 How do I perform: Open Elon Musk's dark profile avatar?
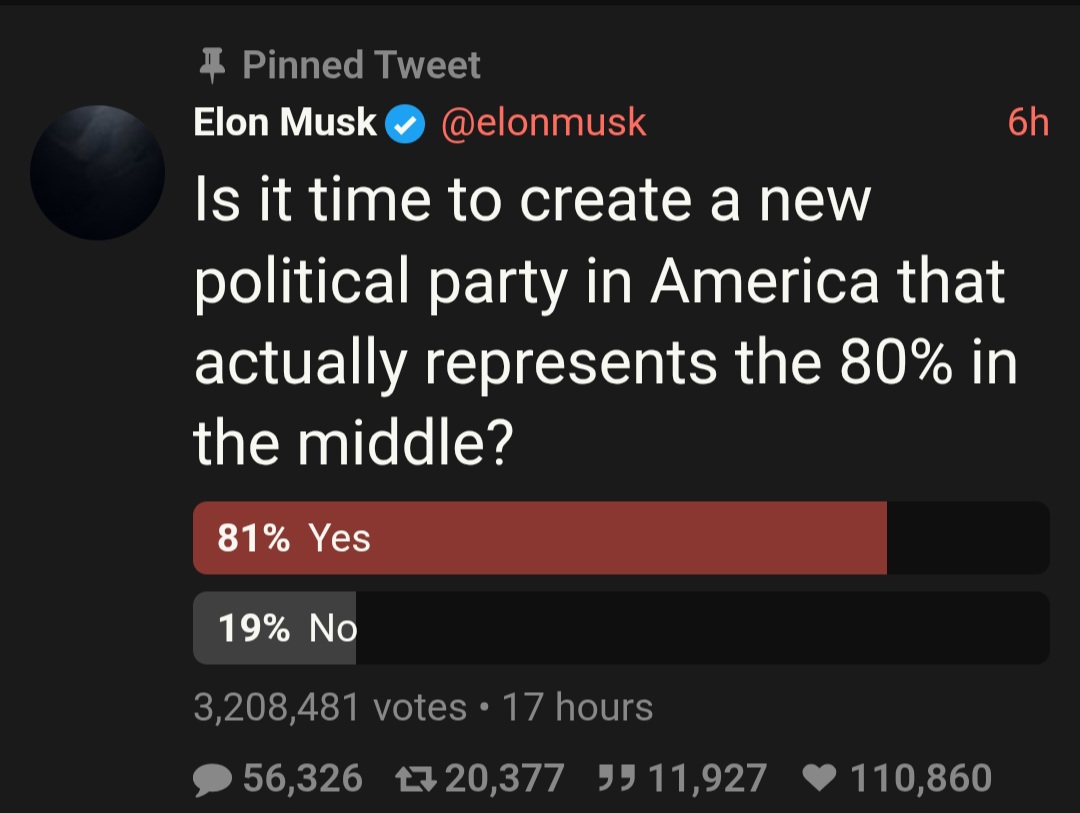point(98,172)
